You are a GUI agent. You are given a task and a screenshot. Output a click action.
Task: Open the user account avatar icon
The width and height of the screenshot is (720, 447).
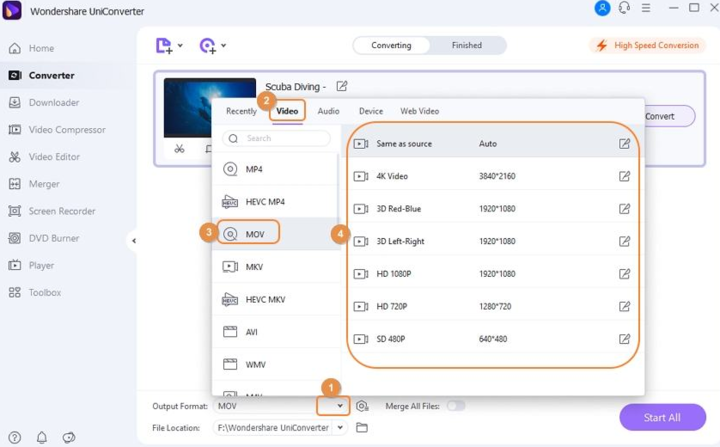point(602,8)
